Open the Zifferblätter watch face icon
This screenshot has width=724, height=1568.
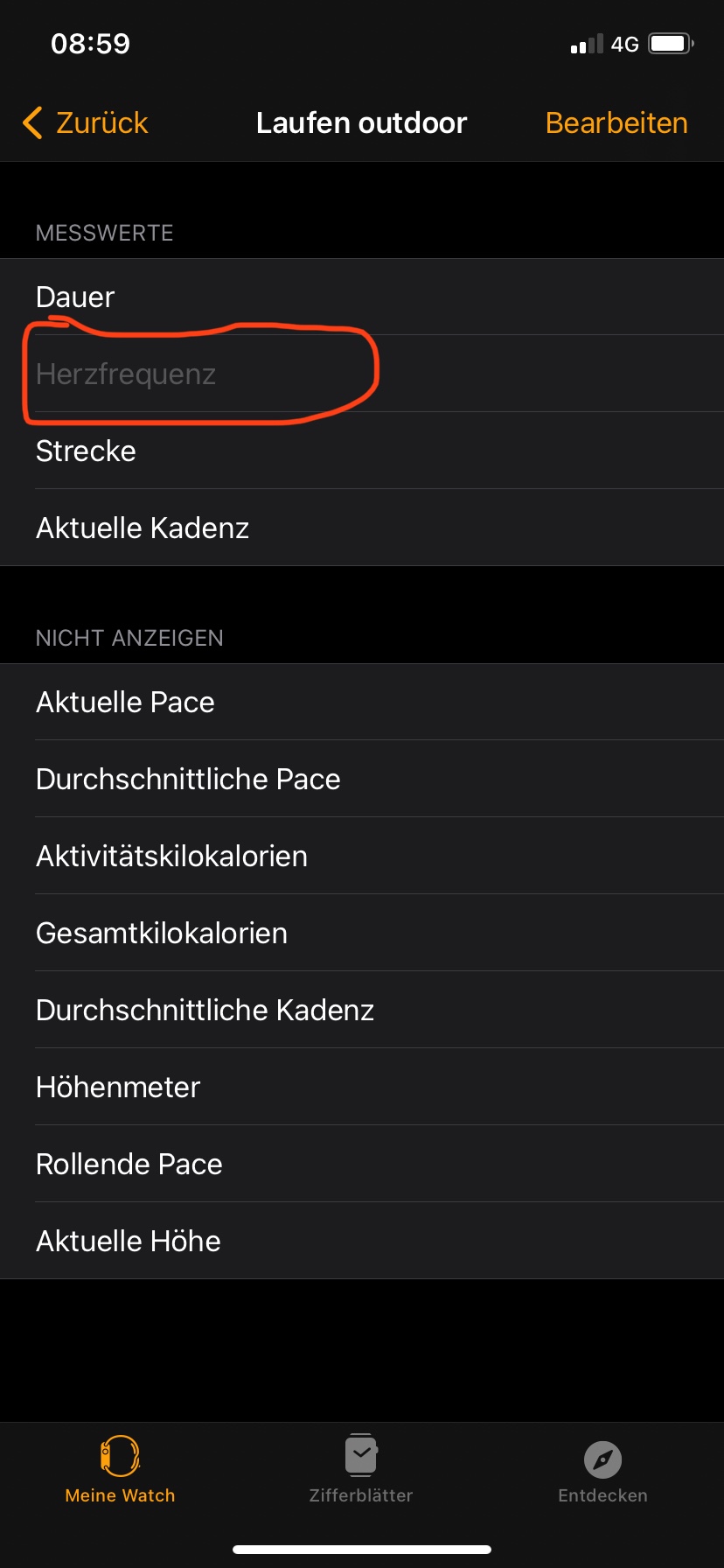(361, 1456)
